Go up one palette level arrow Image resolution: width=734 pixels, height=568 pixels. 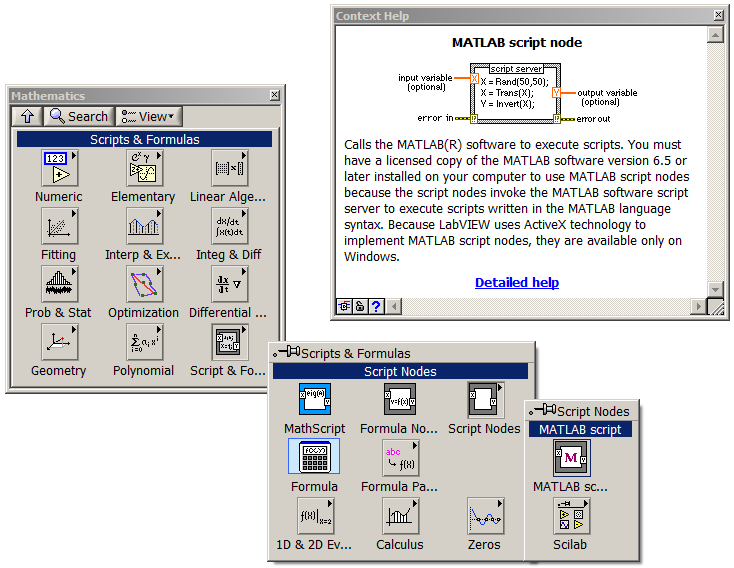pos(27,116)
